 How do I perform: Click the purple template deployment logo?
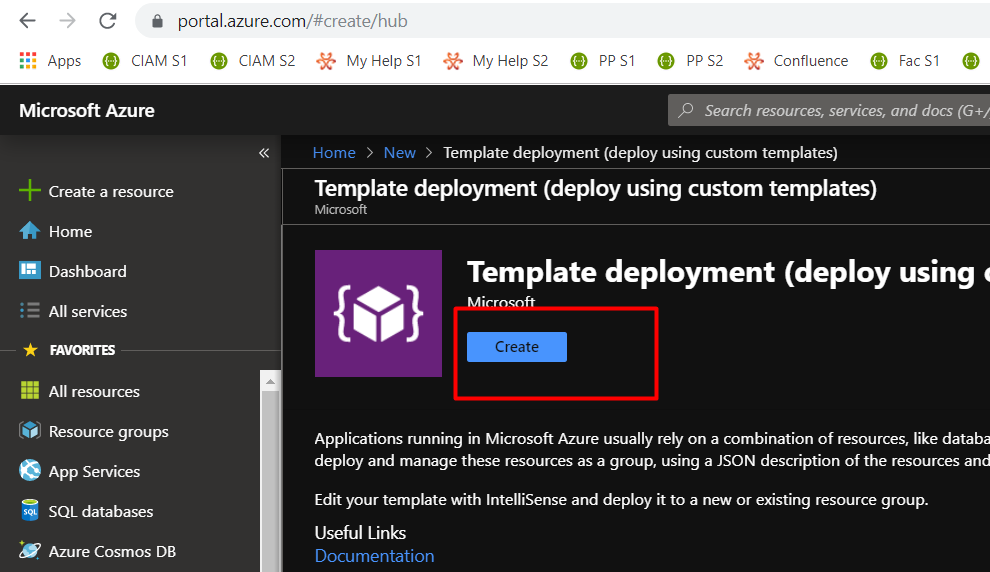click(378, 313)
